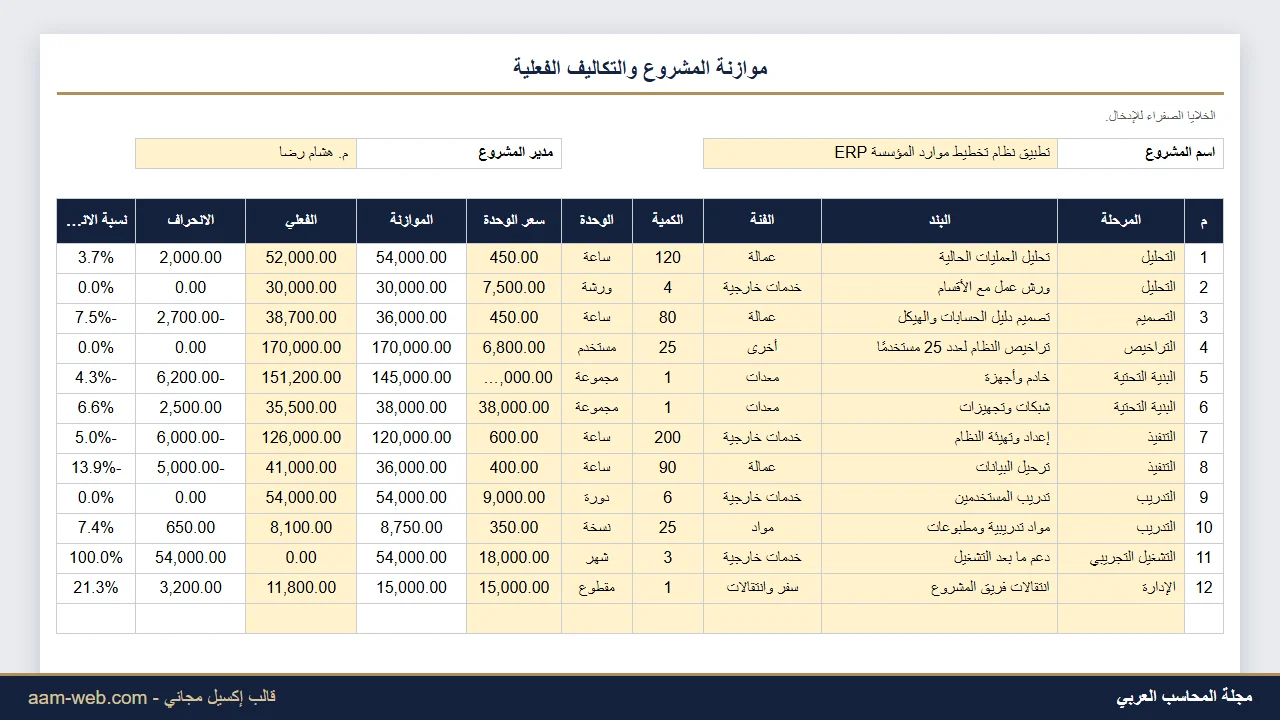Screen dimensions: 1280x720
Task: Select item تدريب المستخدمين
Action: (939, 498)
